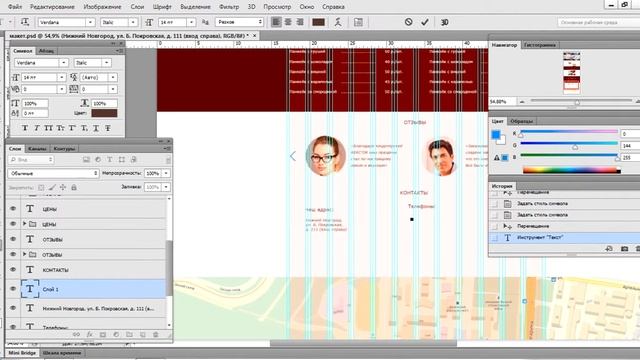
Task: Hide the КОНТАКТЫ text layer
Action: [x=13, y=269]
